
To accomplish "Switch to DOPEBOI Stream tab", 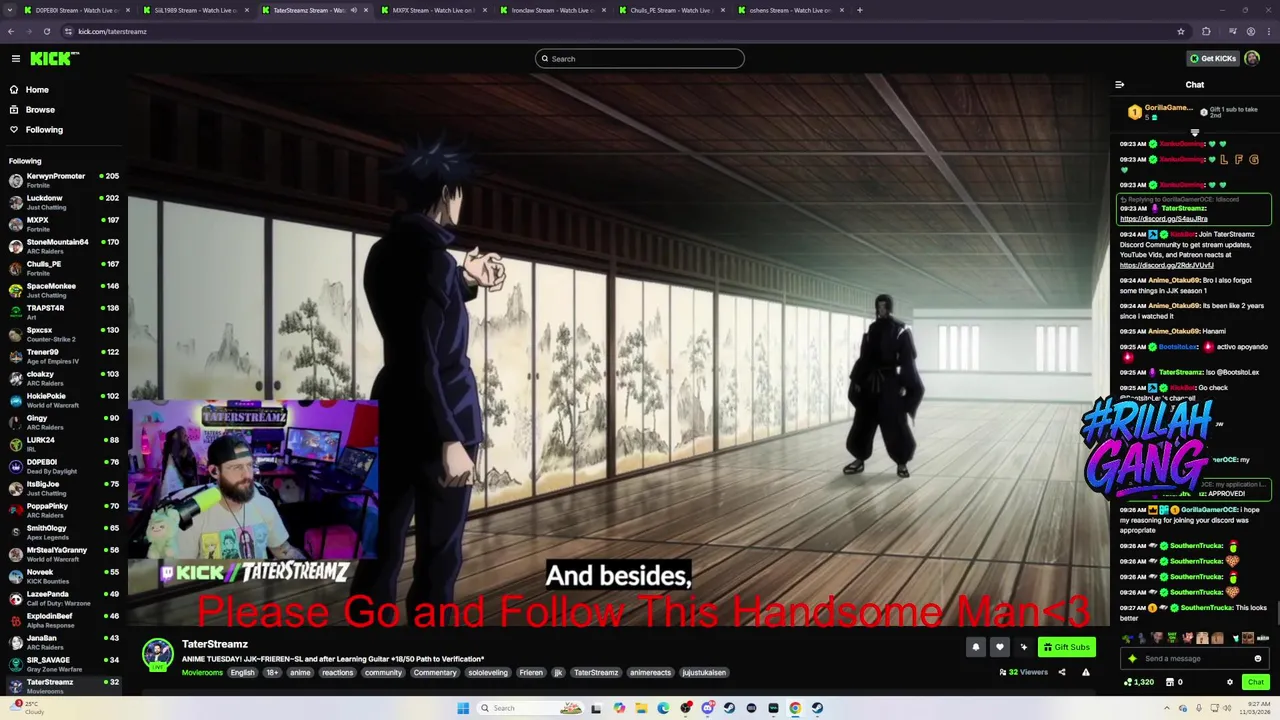I will 75,10.
